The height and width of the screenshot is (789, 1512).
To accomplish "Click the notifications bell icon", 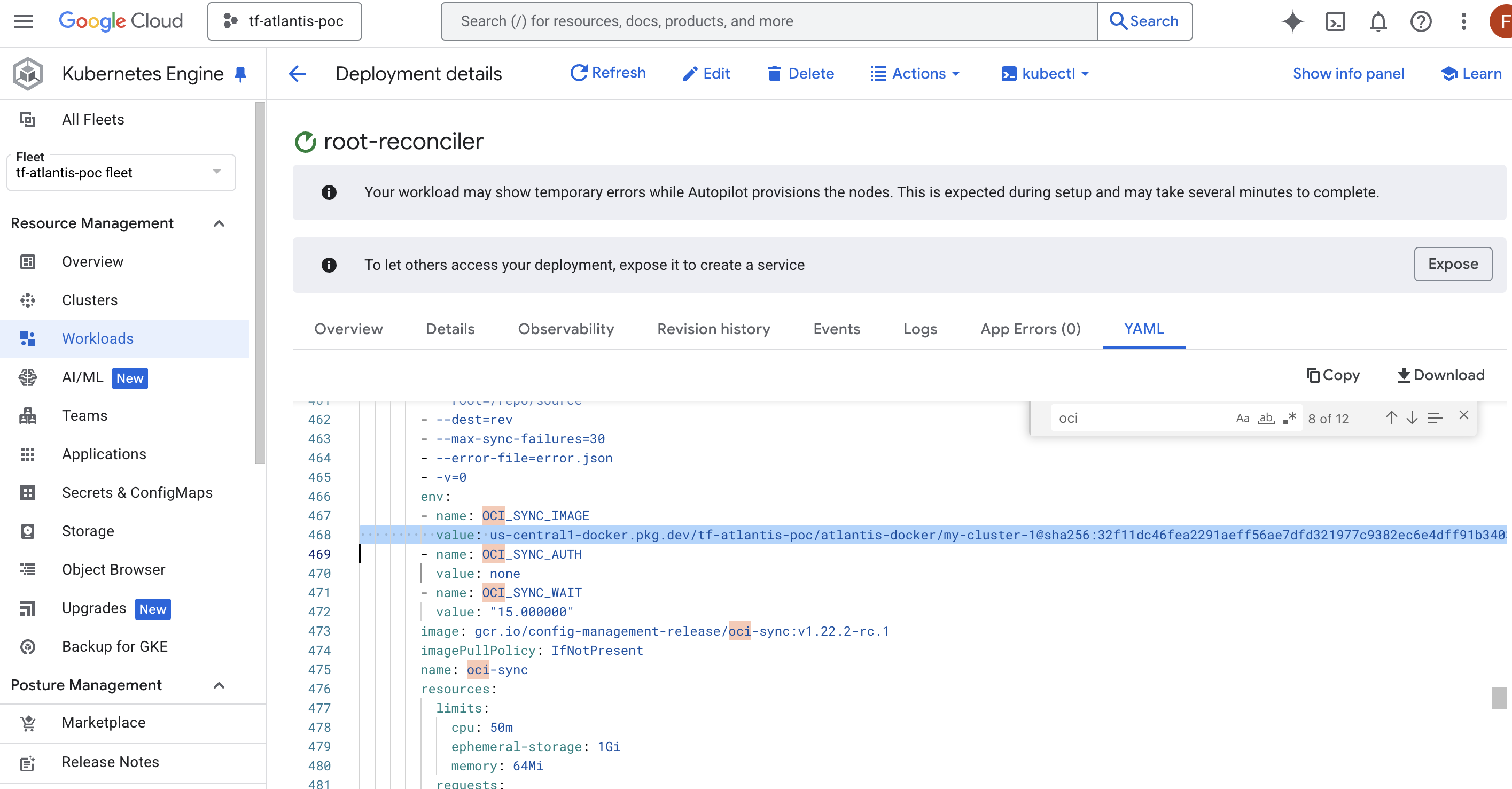I will [x=1377, y=22].
